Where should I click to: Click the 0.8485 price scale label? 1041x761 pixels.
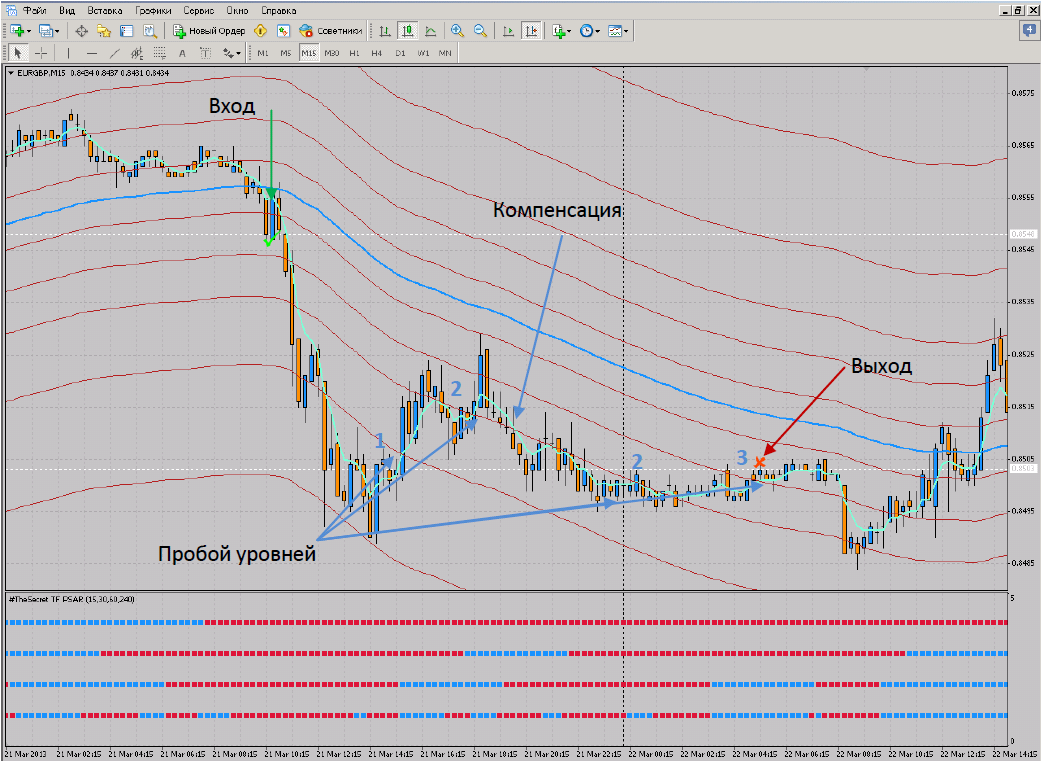pos(1023,563)
